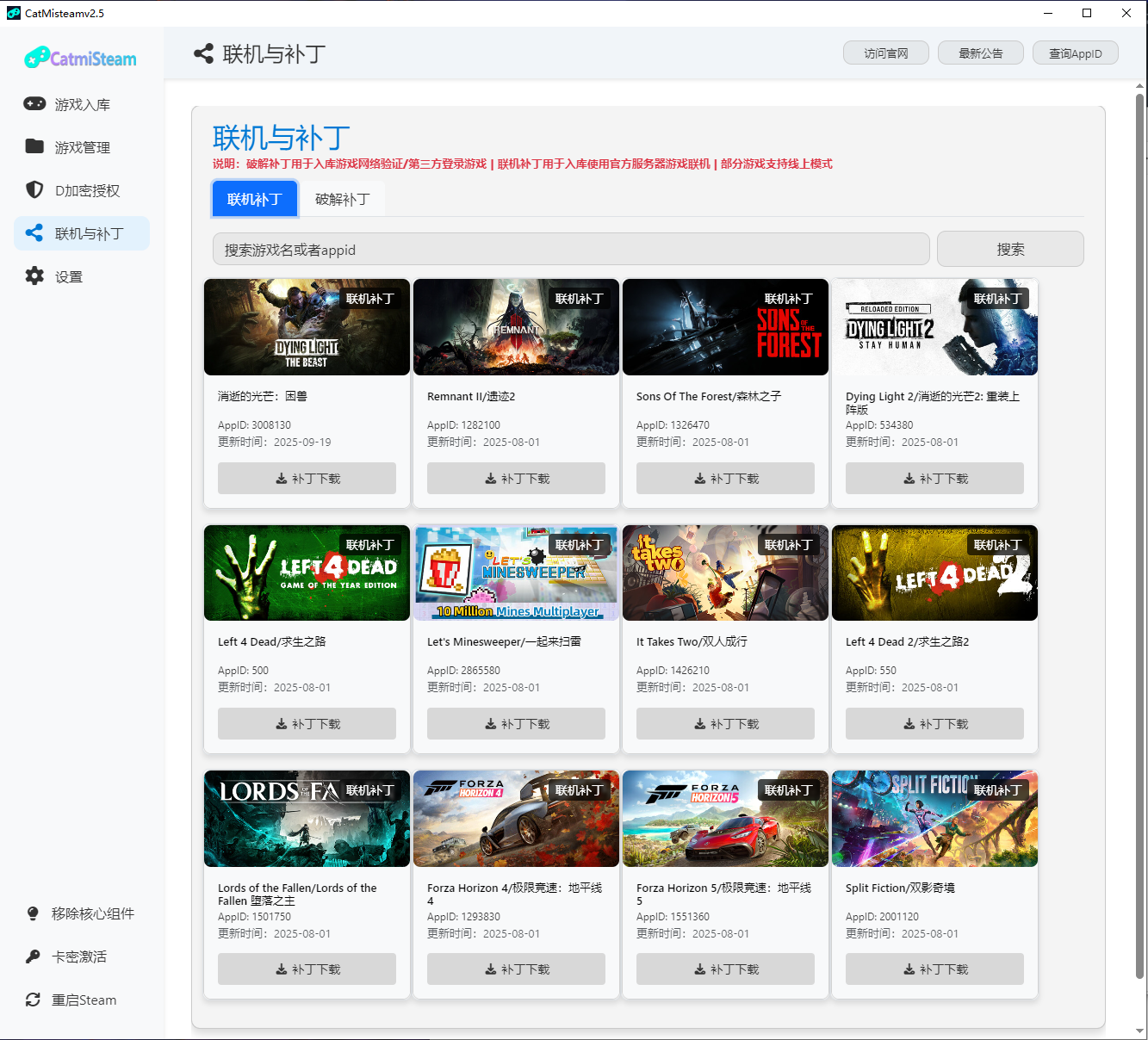Image resolution: width=1148 pixels, height=1040 pixels.
Task: Click the share icon beside 联机与补丁 in sidebar
Action: tap(34, 232)
